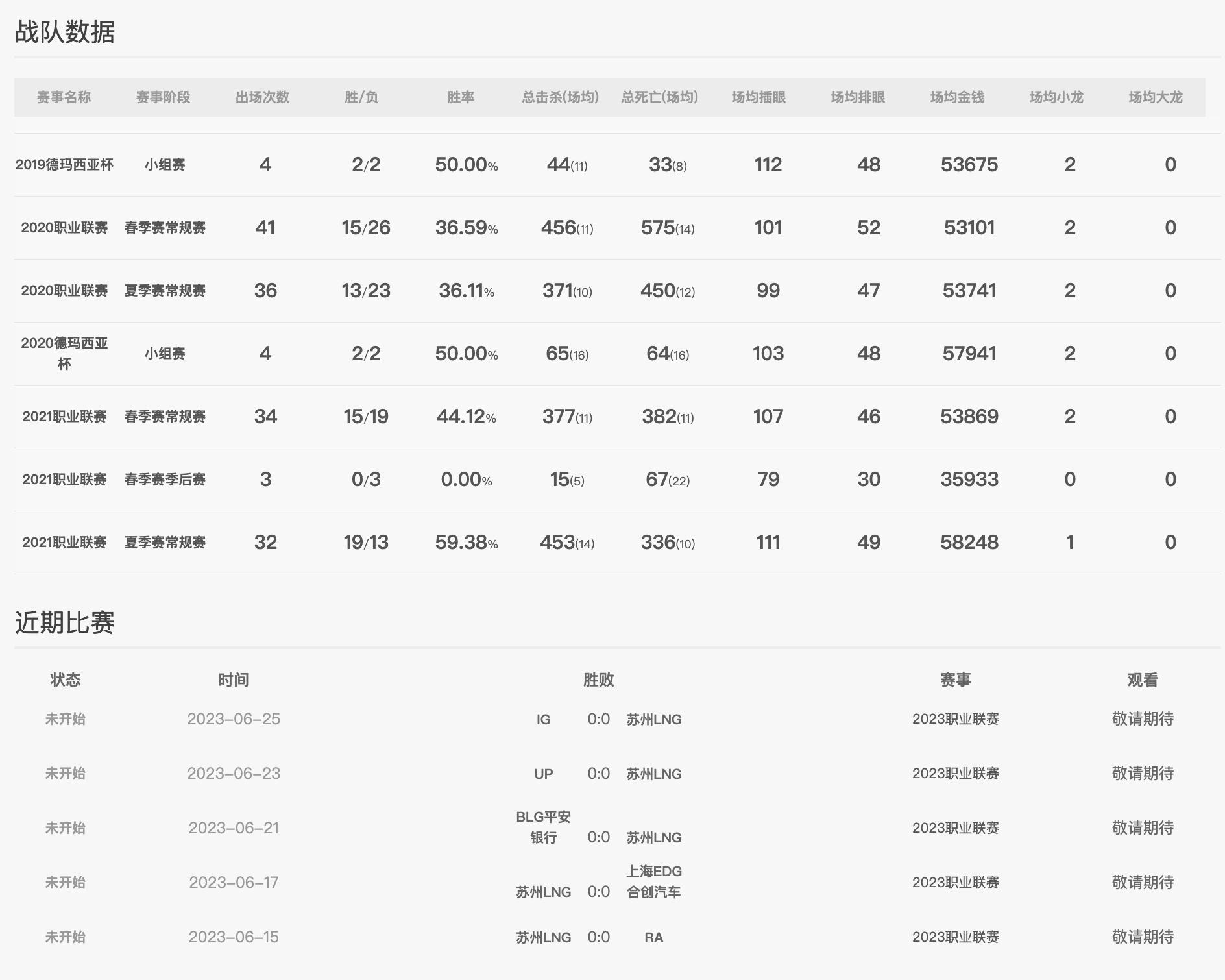Click 苏州LNG in the 2023-06-15 match
Screen dimensions: 1225x980
tap(544, 937)
